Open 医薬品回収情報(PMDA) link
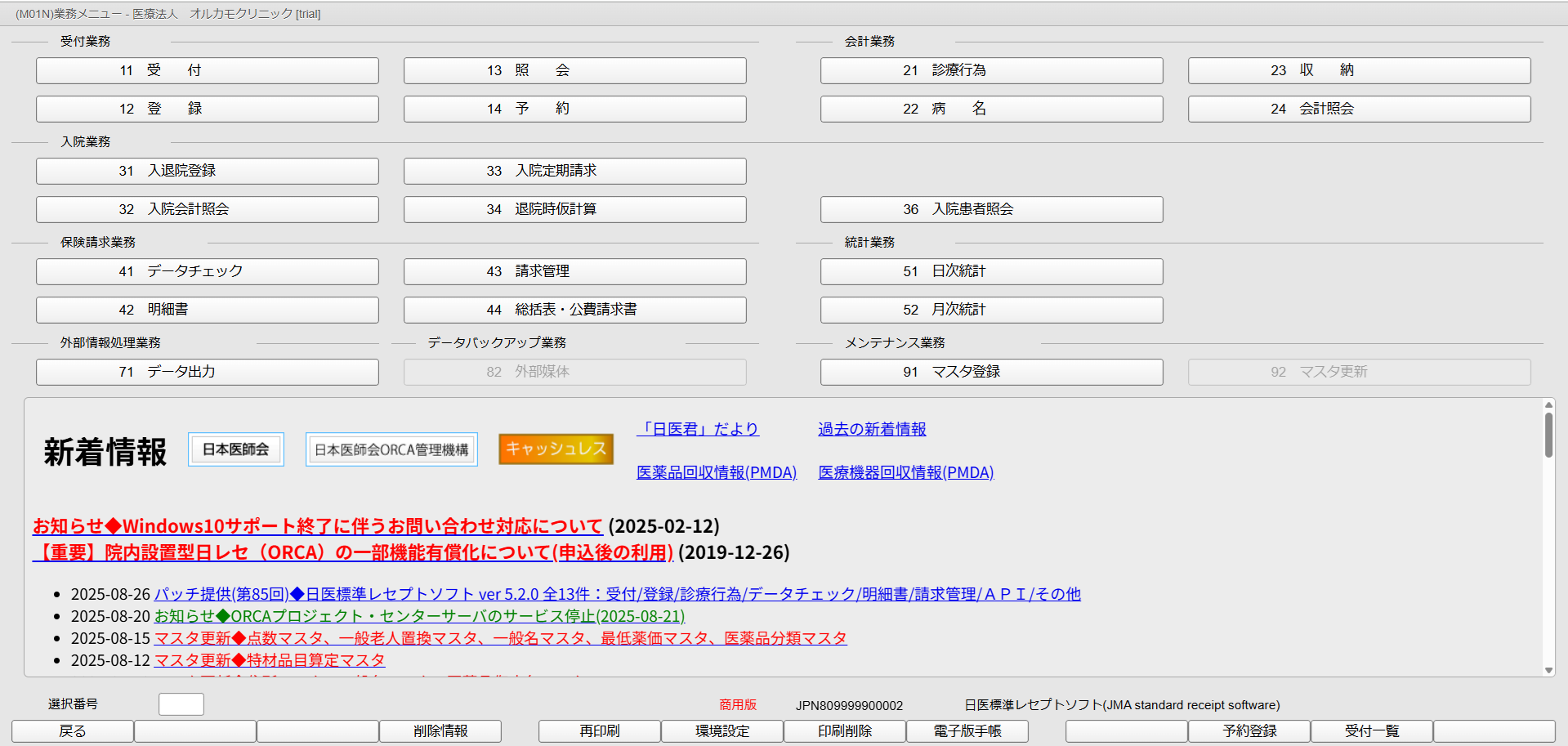 click(716, 472)
